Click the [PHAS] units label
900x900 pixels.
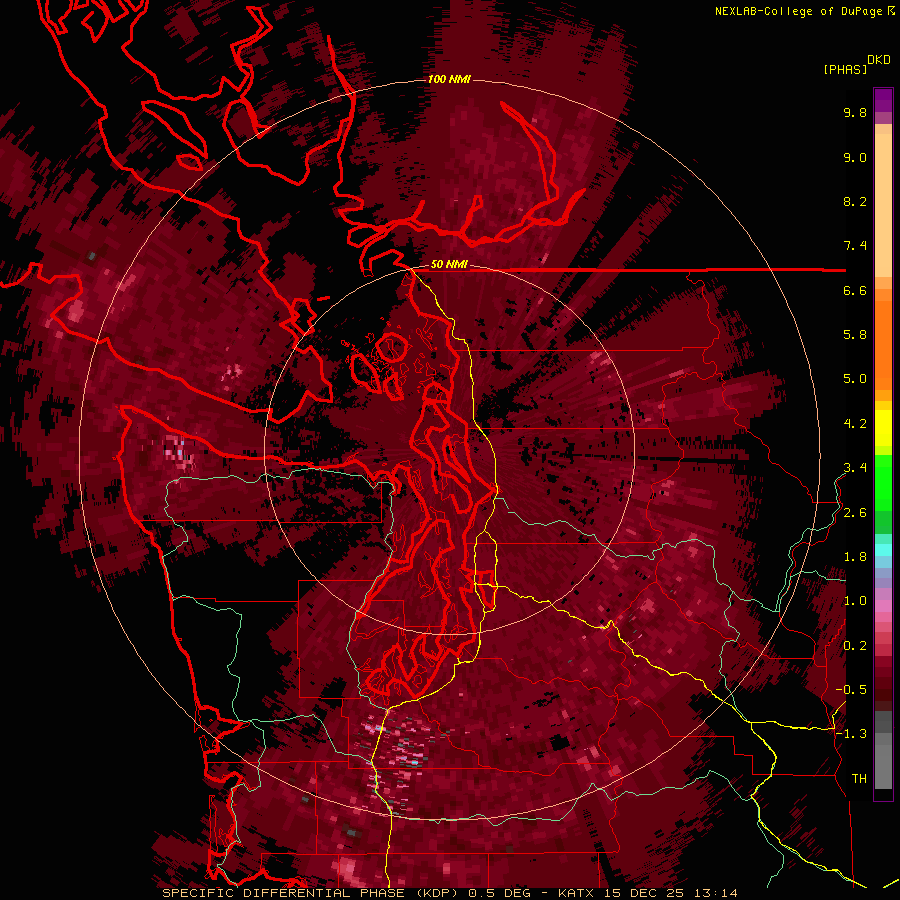click(x=845, y=69)
